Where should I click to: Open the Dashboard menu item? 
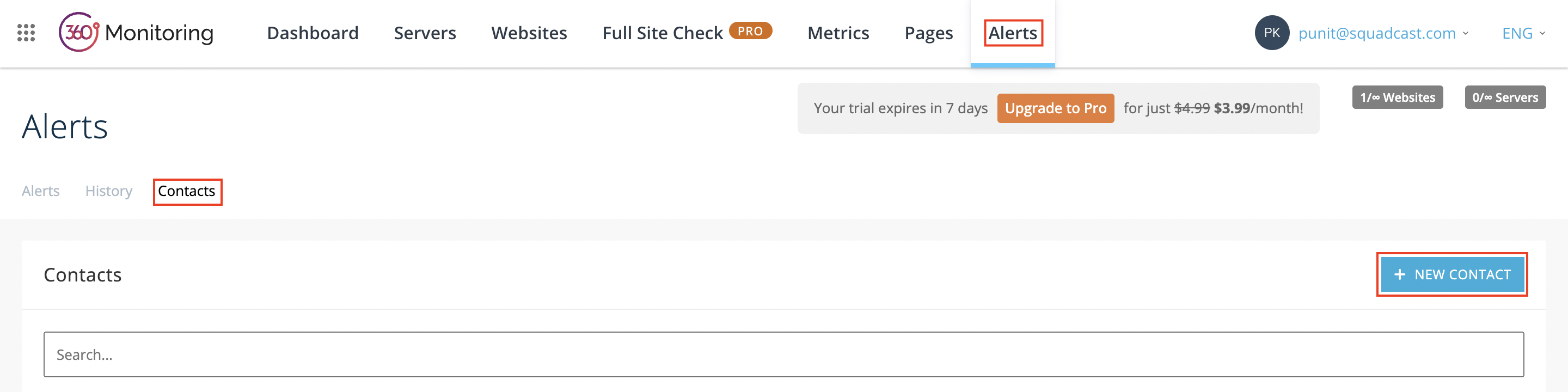coord(313,33)
